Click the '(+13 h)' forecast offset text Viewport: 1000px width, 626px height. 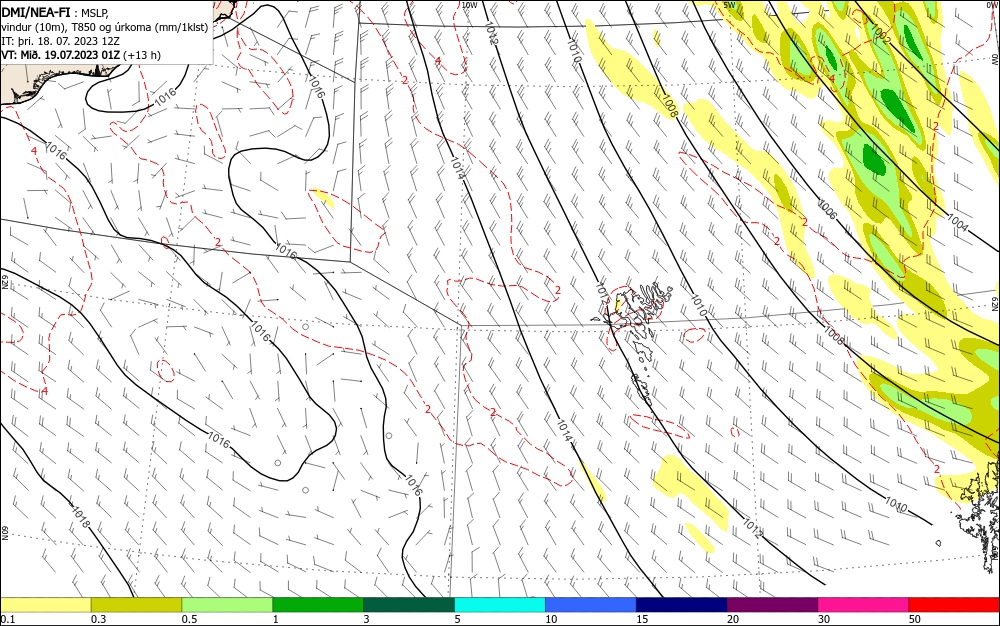point(142,55)
